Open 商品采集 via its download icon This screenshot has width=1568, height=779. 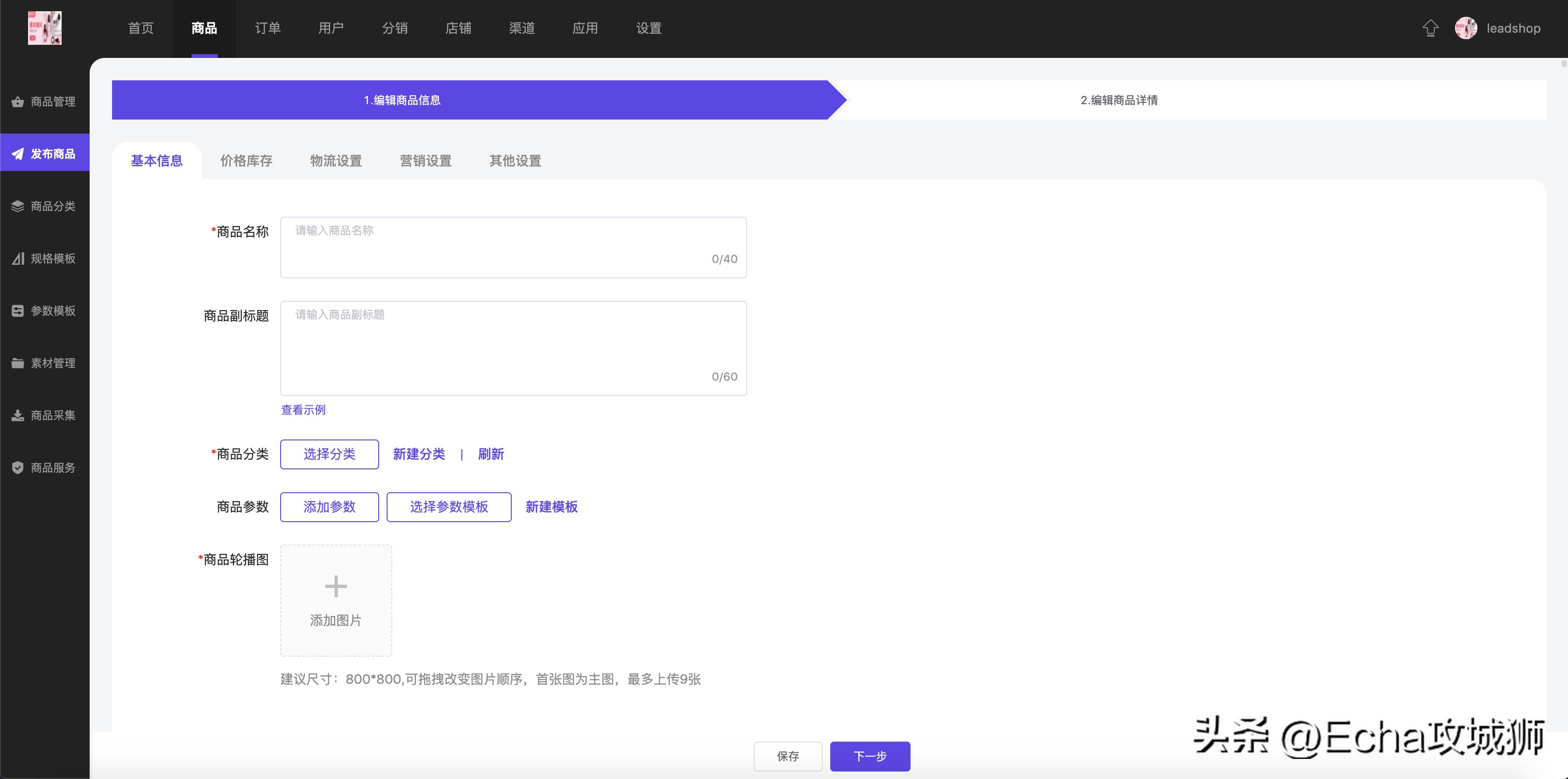tap(18, 415)
